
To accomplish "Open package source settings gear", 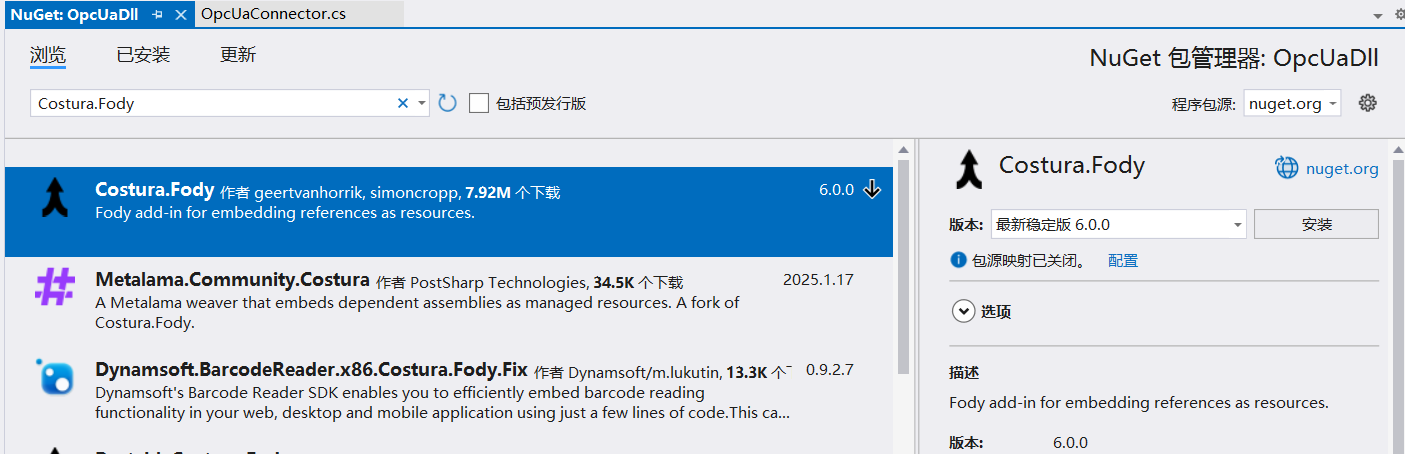I will (1368, 103).
